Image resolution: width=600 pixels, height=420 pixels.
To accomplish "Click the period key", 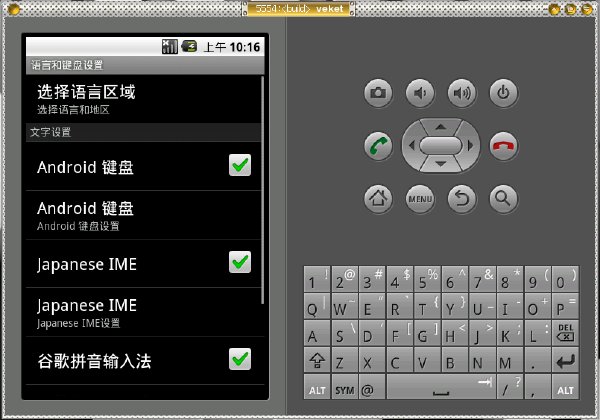I will (538, 360).
